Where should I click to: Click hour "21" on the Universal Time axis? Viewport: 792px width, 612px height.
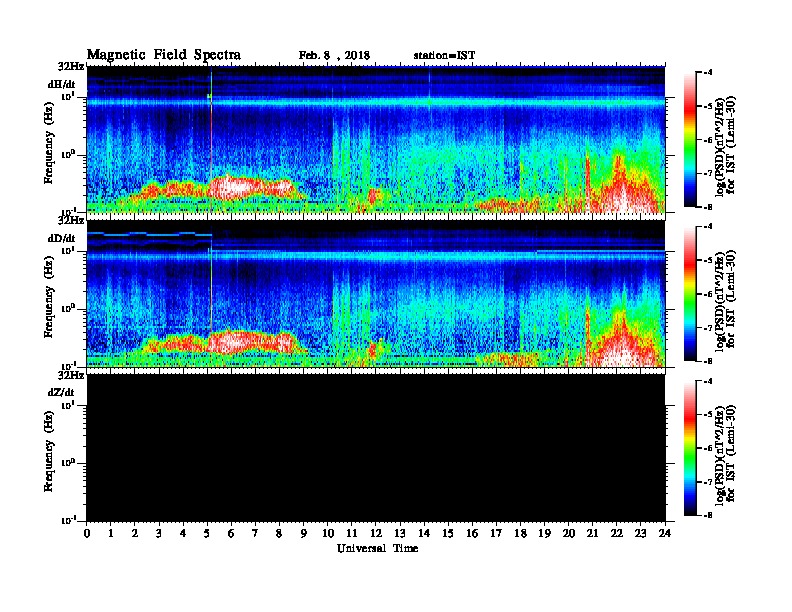tap(592, 533)
